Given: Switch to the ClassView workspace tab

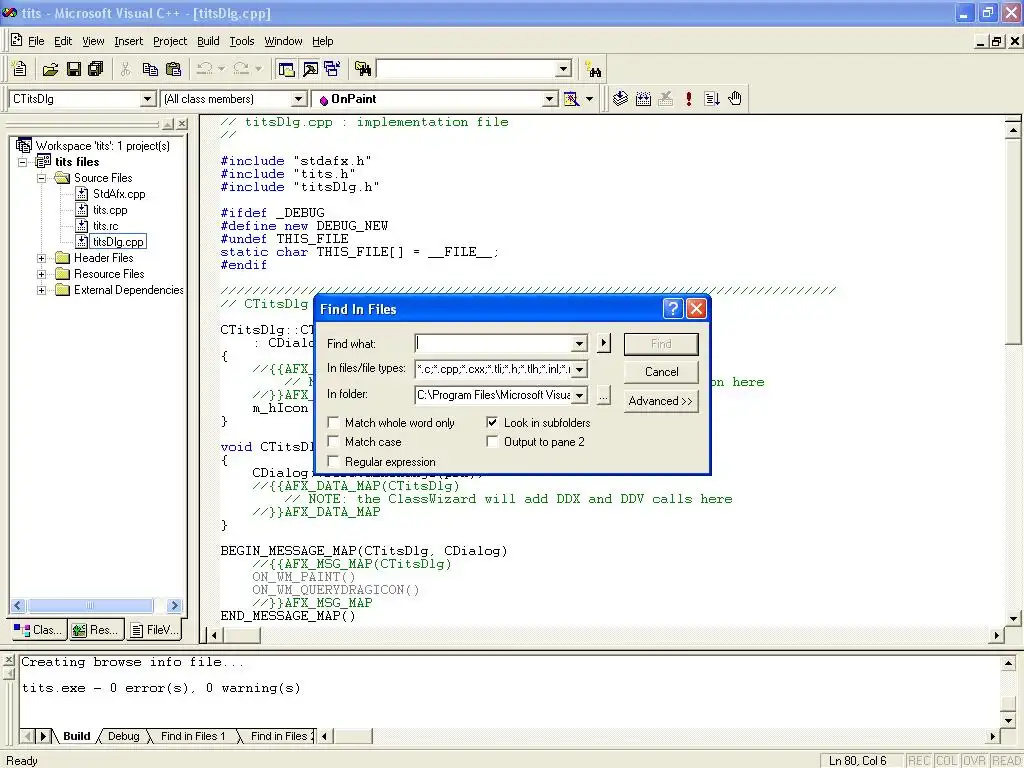Looking at the screenshot, I should tap(38, 630).
